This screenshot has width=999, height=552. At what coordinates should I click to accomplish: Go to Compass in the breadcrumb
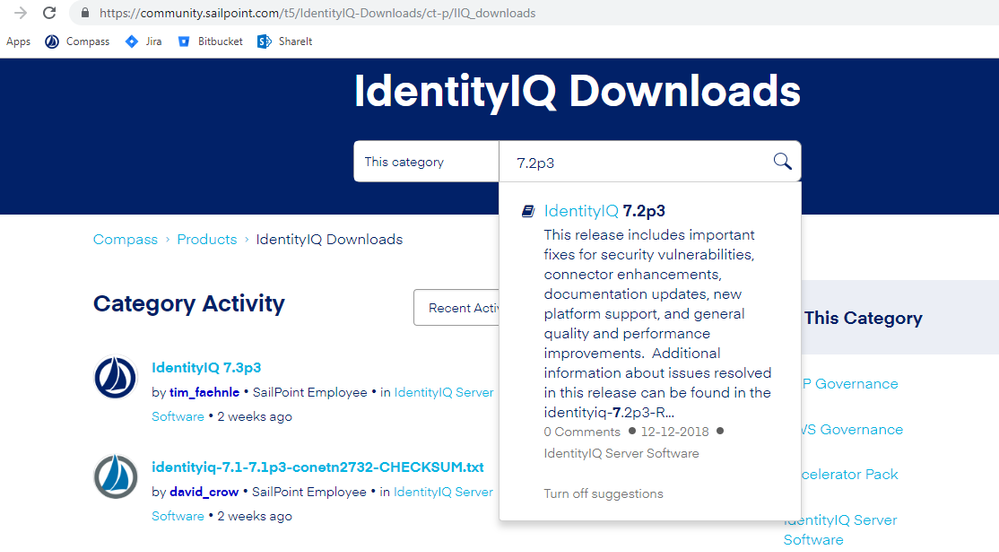(125, 239)
